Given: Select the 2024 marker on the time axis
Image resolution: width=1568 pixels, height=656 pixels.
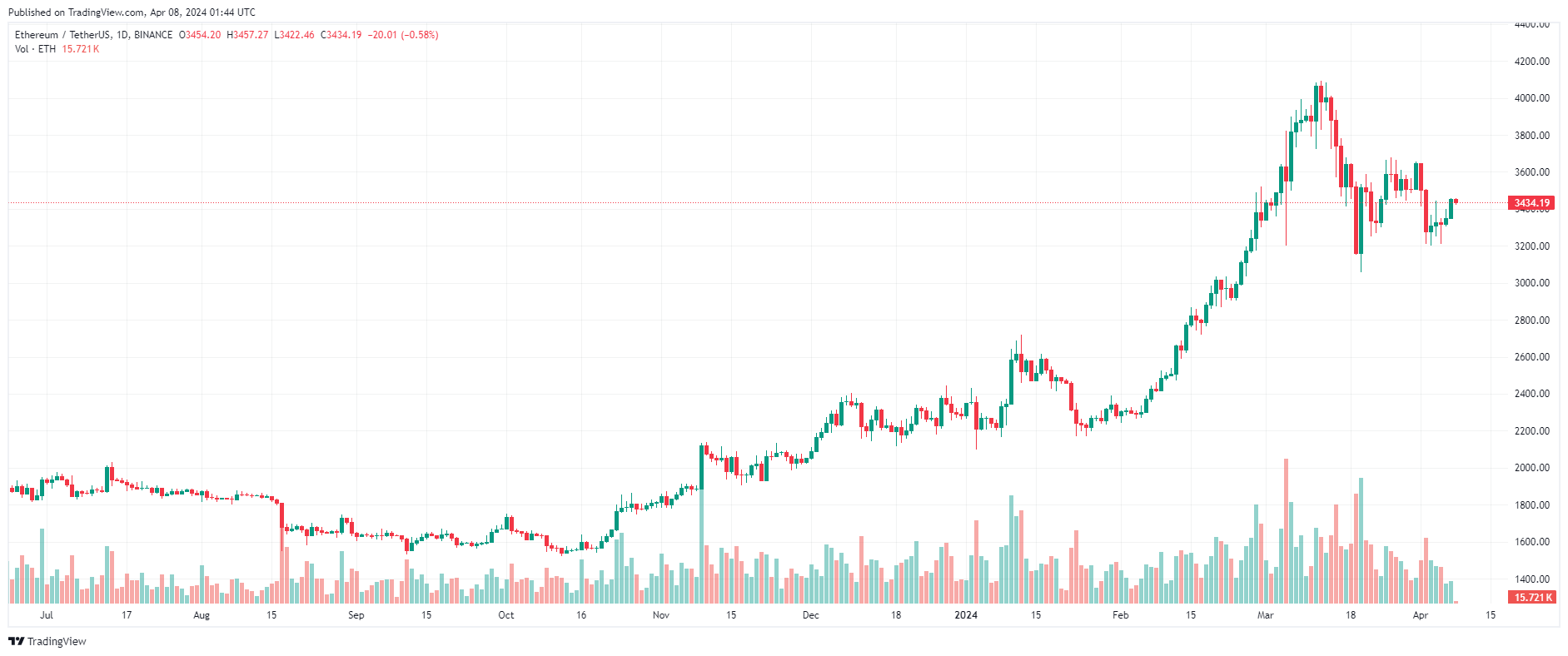Looking at the screenshot, I should point(966,615).
